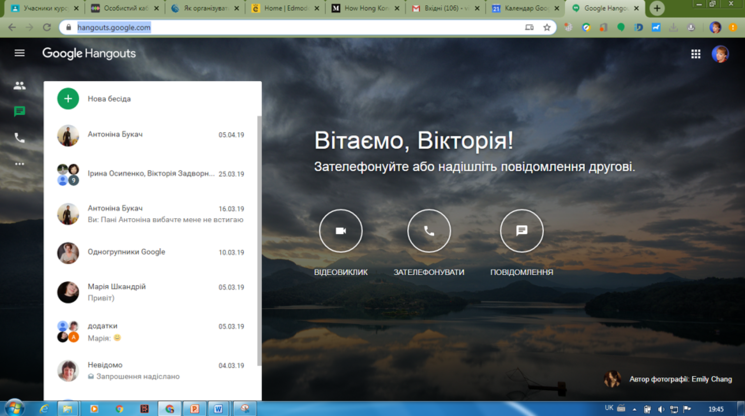
Task: Open a new browser tab
Action: click(x=657, y=8)
